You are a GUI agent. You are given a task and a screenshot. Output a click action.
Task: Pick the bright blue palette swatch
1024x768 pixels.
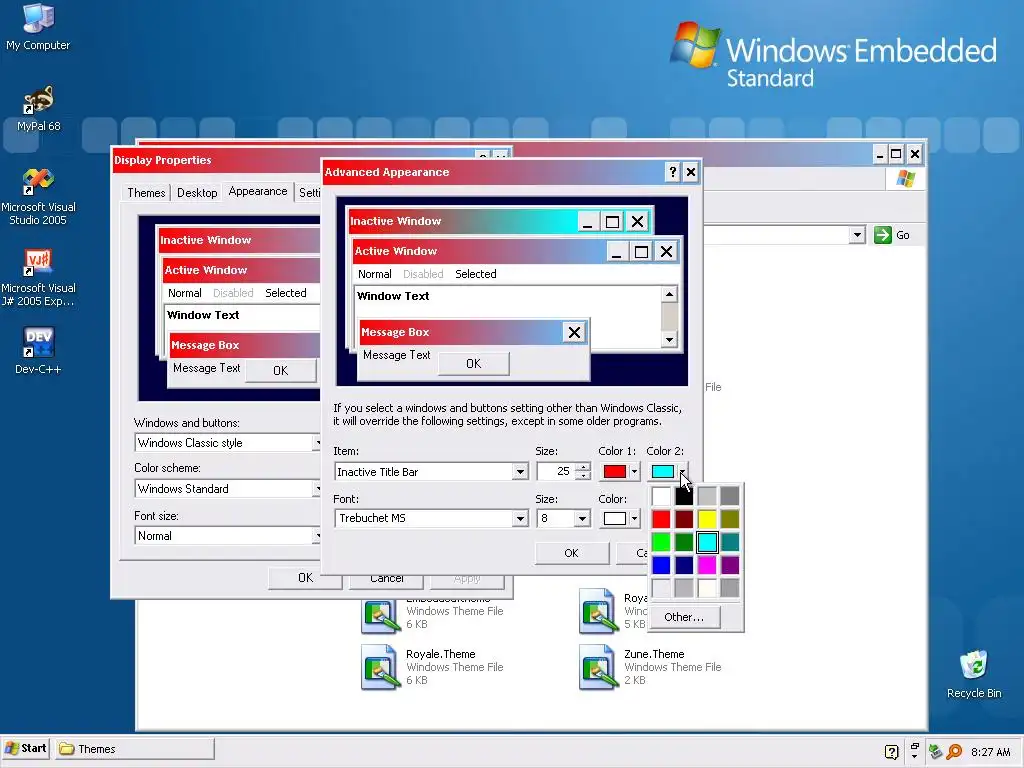(661, 565)
